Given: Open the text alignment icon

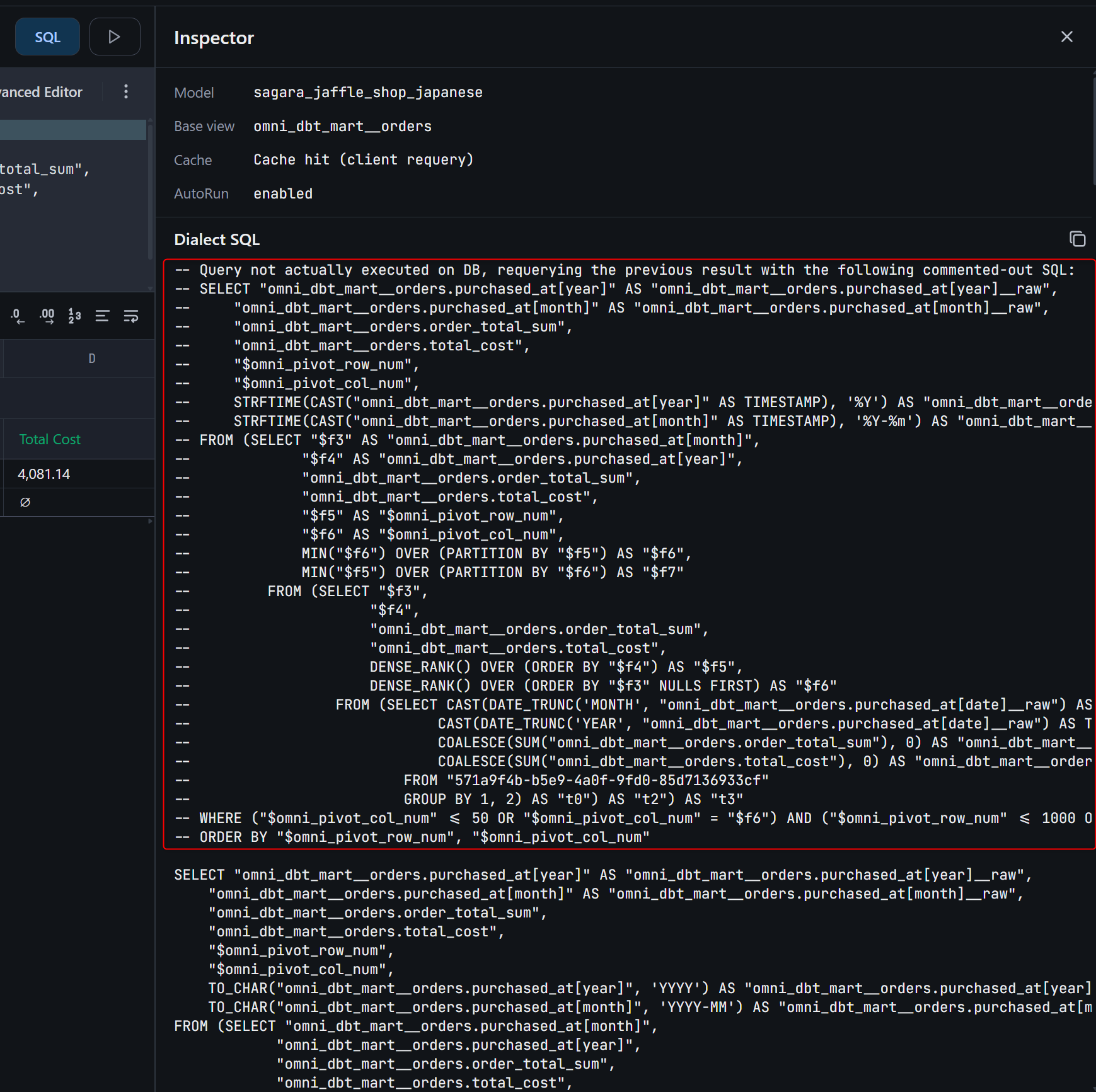Looking at the screenshot, I should pos(102,316).
